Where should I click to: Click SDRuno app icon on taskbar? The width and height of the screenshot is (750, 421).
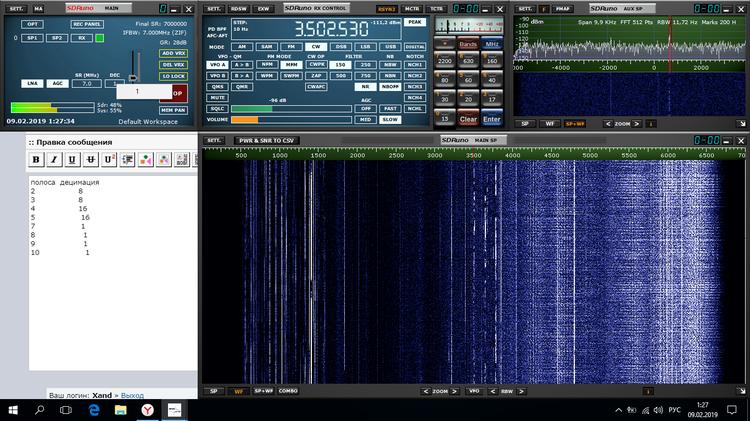tap(174, 410)
